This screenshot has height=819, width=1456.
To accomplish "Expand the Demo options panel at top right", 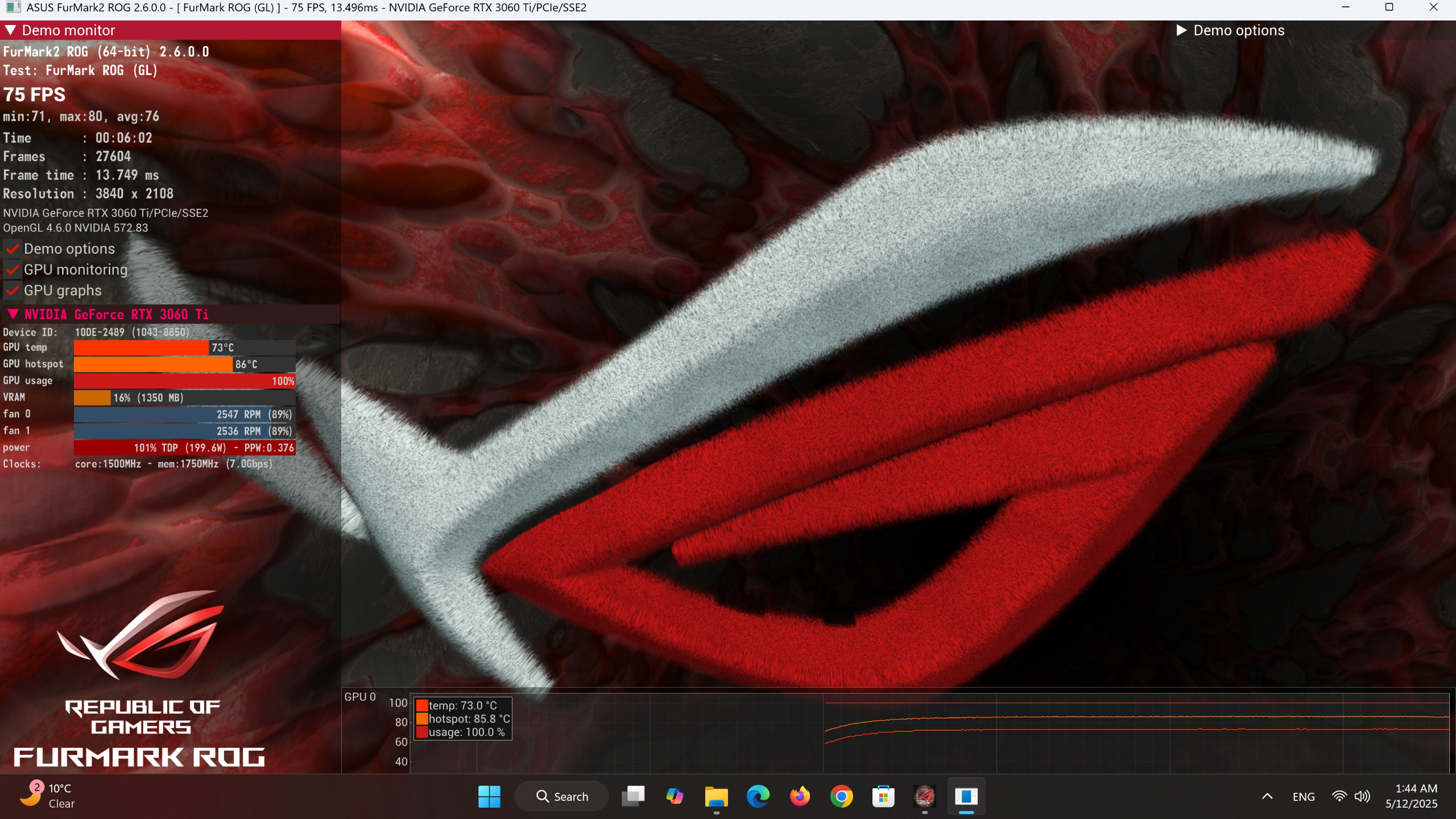I will (1181, 30).
